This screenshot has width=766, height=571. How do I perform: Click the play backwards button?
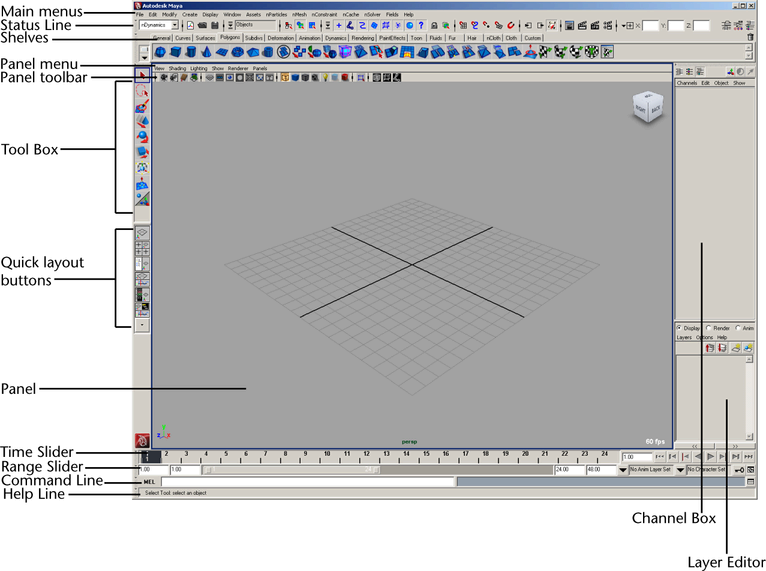point(698,457)
